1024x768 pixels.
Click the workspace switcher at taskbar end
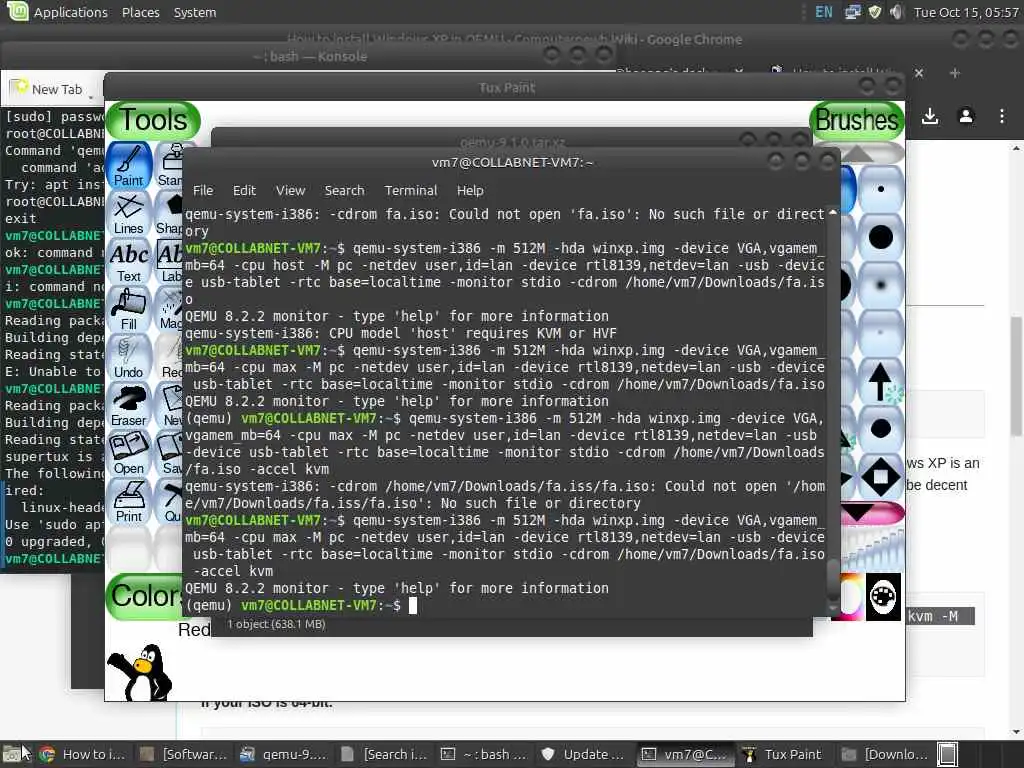click(948, 754)
